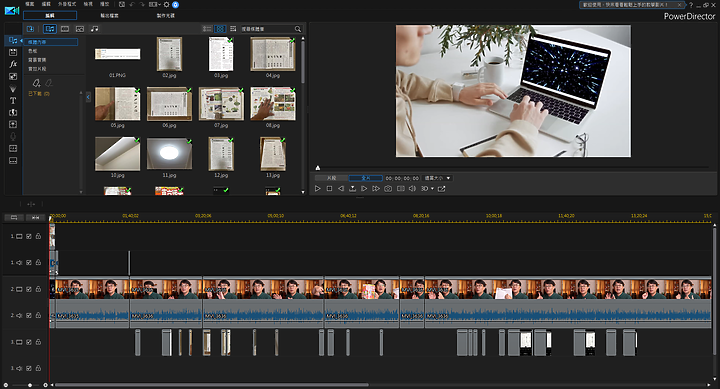Click timeline zoom slider handle
The width and height of the screenshot is (720, 389).
coord(30,385)
